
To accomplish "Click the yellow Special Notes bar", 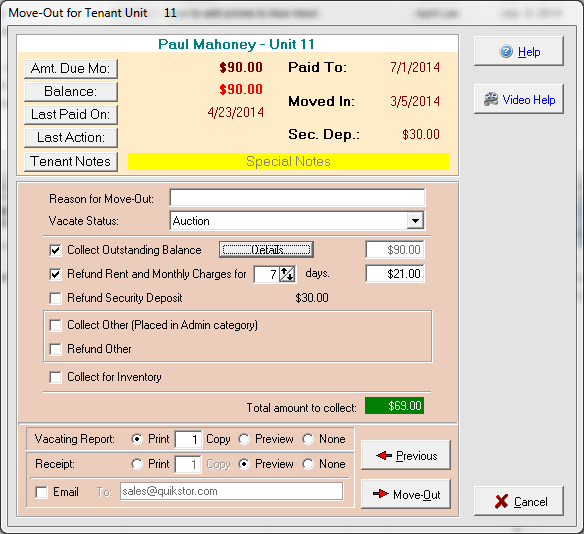I will tap(288, 162).
